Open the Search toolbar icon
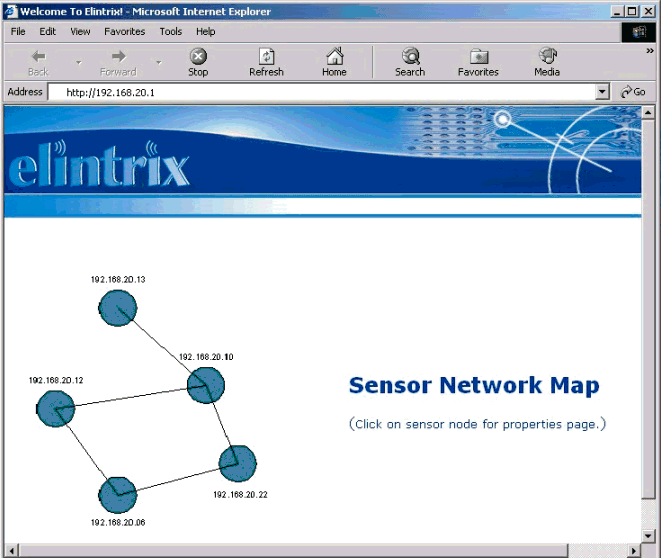Viewport: 661px width, 558px height. point(410,62)
